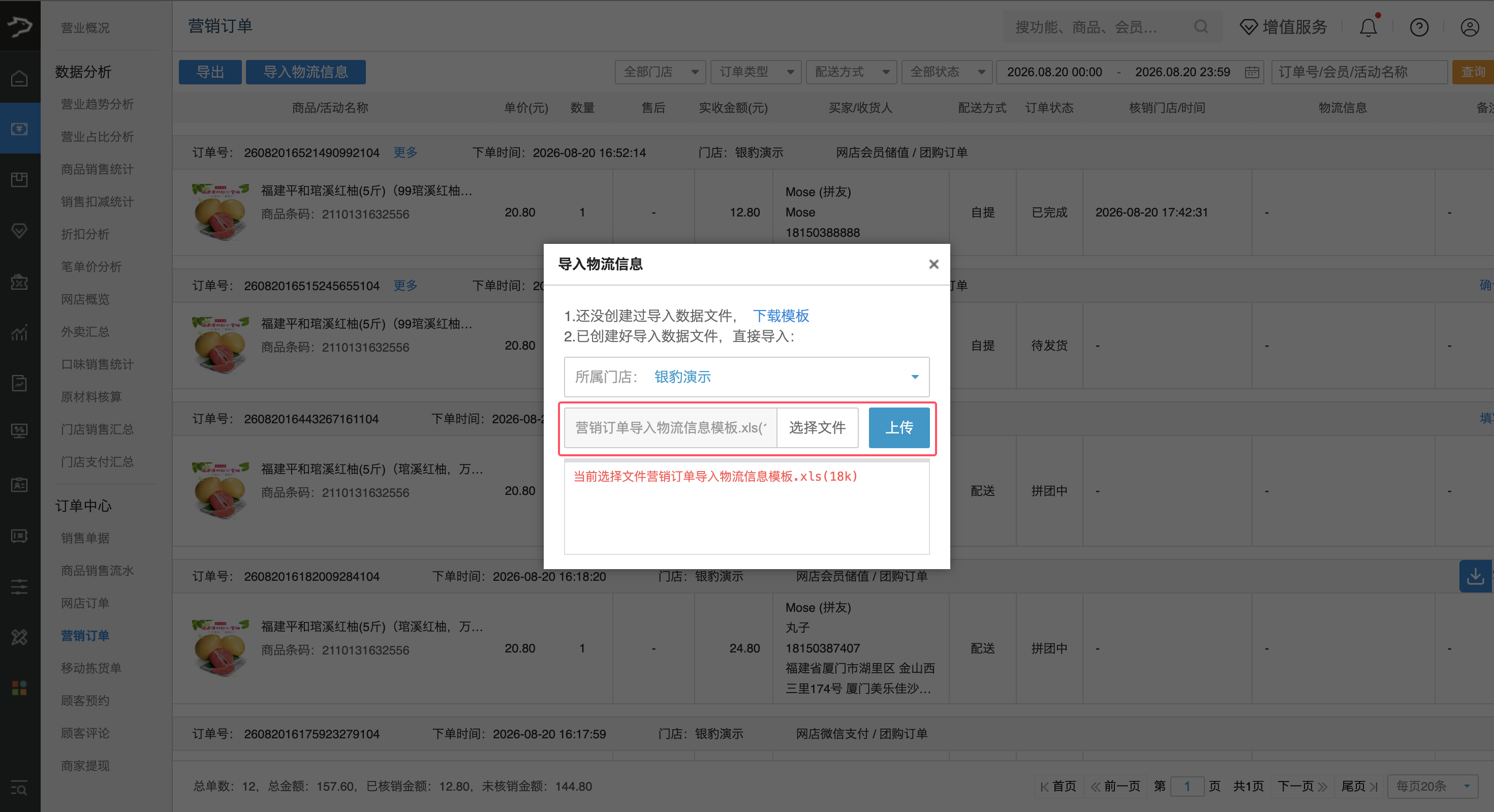The height and width of the screenshot is (812, 1494).
Task: Open the colorful apps grid icon
Action: tap(19, 688)
